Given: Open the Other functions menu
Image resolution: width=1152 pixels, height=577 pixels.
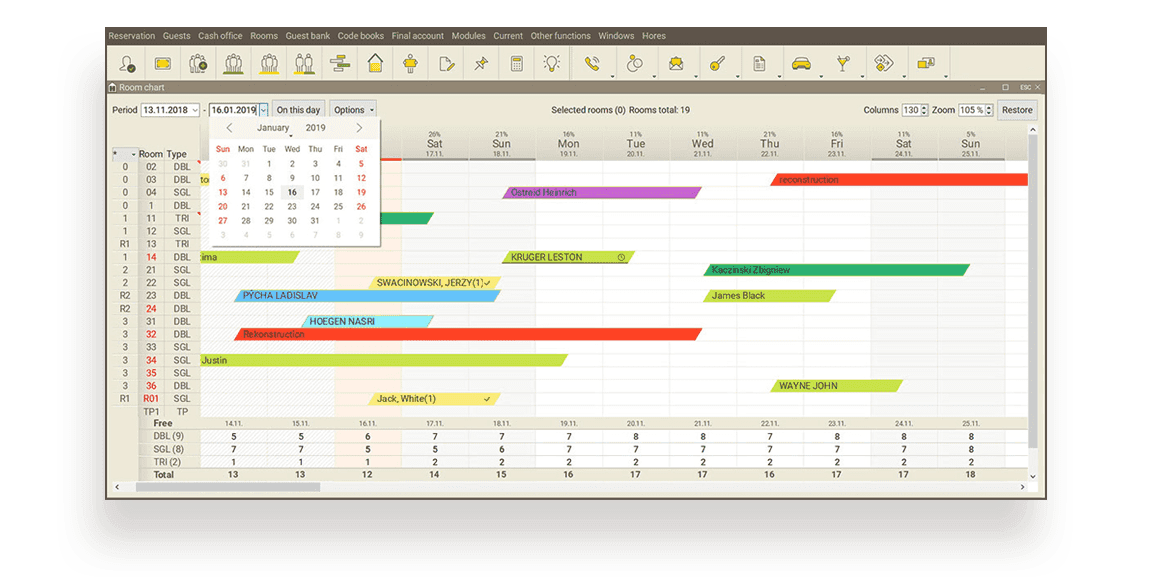Looking at the screenshot, I should tap(561, 35).
